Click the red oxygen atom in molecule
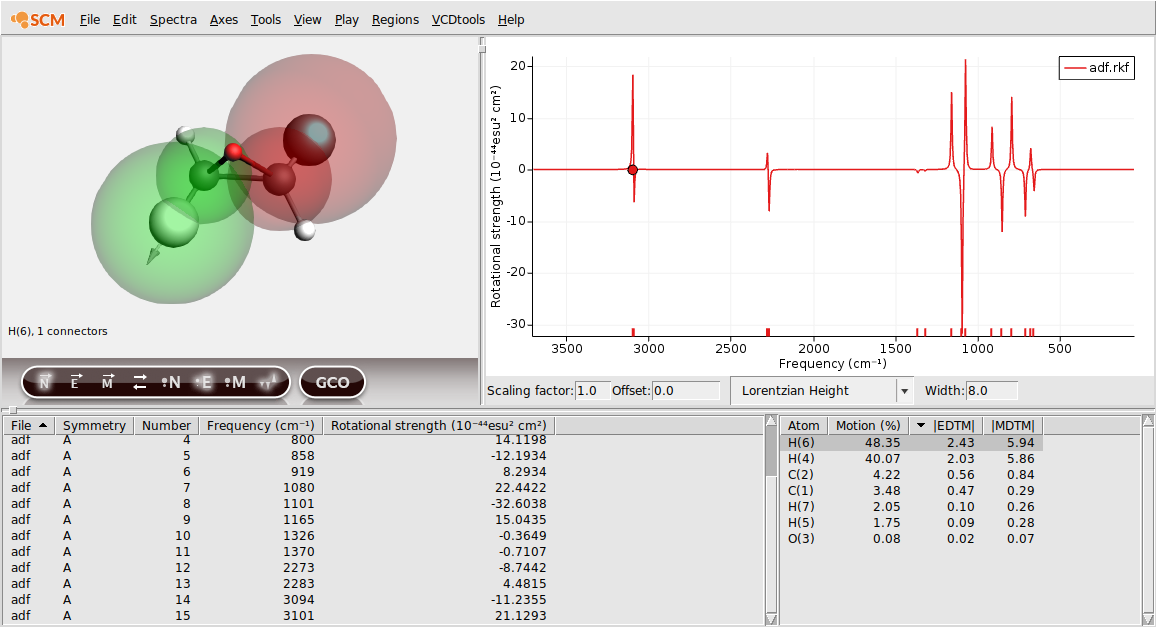Viewport: 1156px width, 627px height. click(x=234, y=153)
